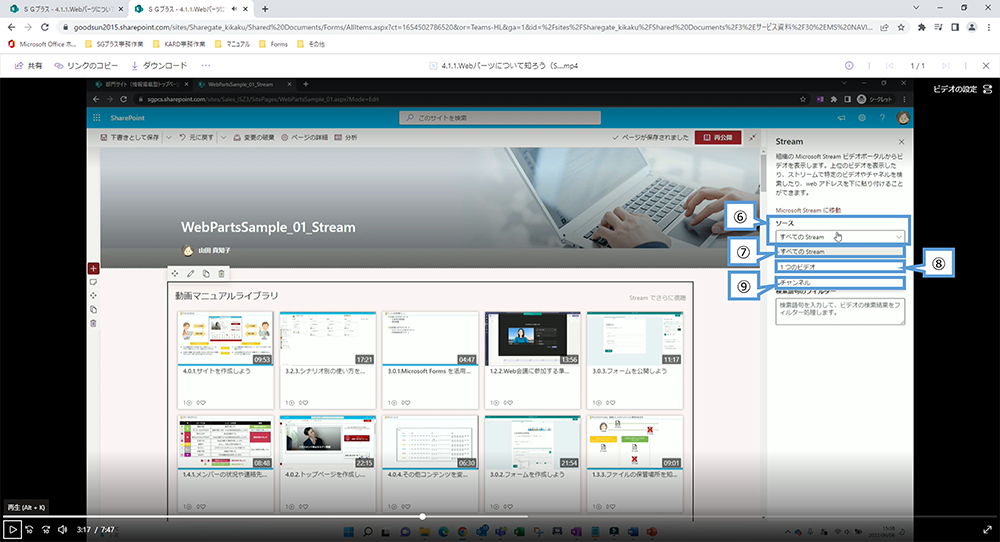Image resolution: width=1000 pixels, height=542 pixels.
Task: Choose チャンネル from source options
Action: 840,282
